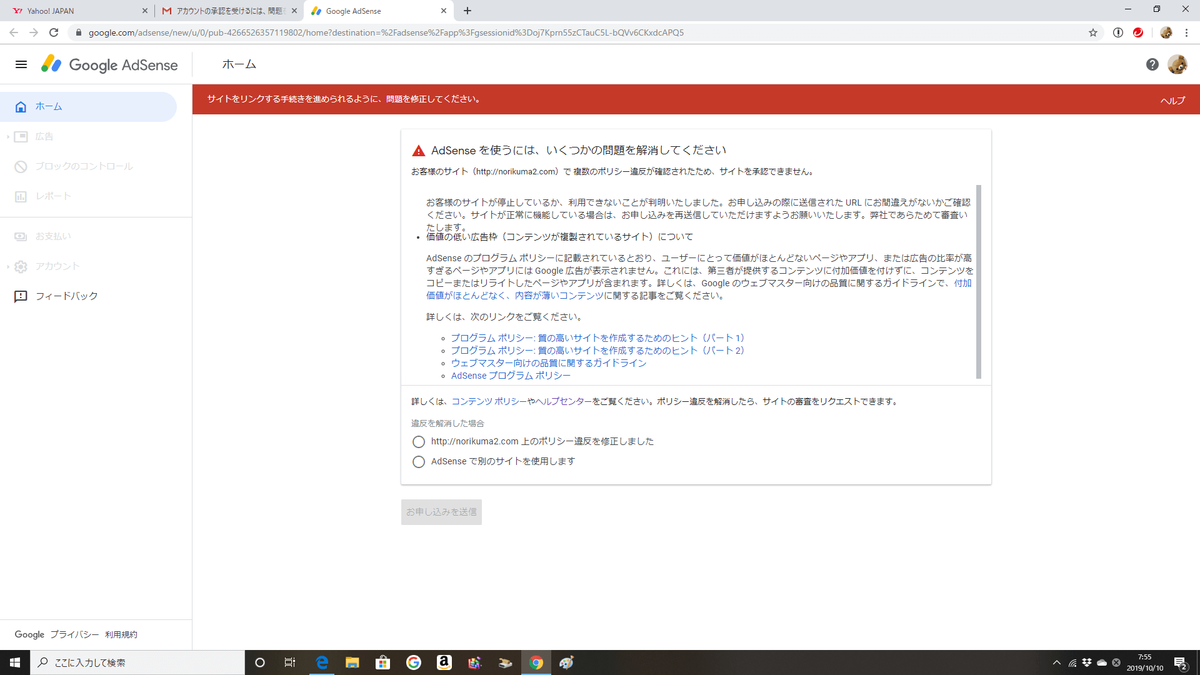This screenshot has height=675, width=1200.
Task: Open the AdSense hamburger menu
Action: [x=21, y=64]
